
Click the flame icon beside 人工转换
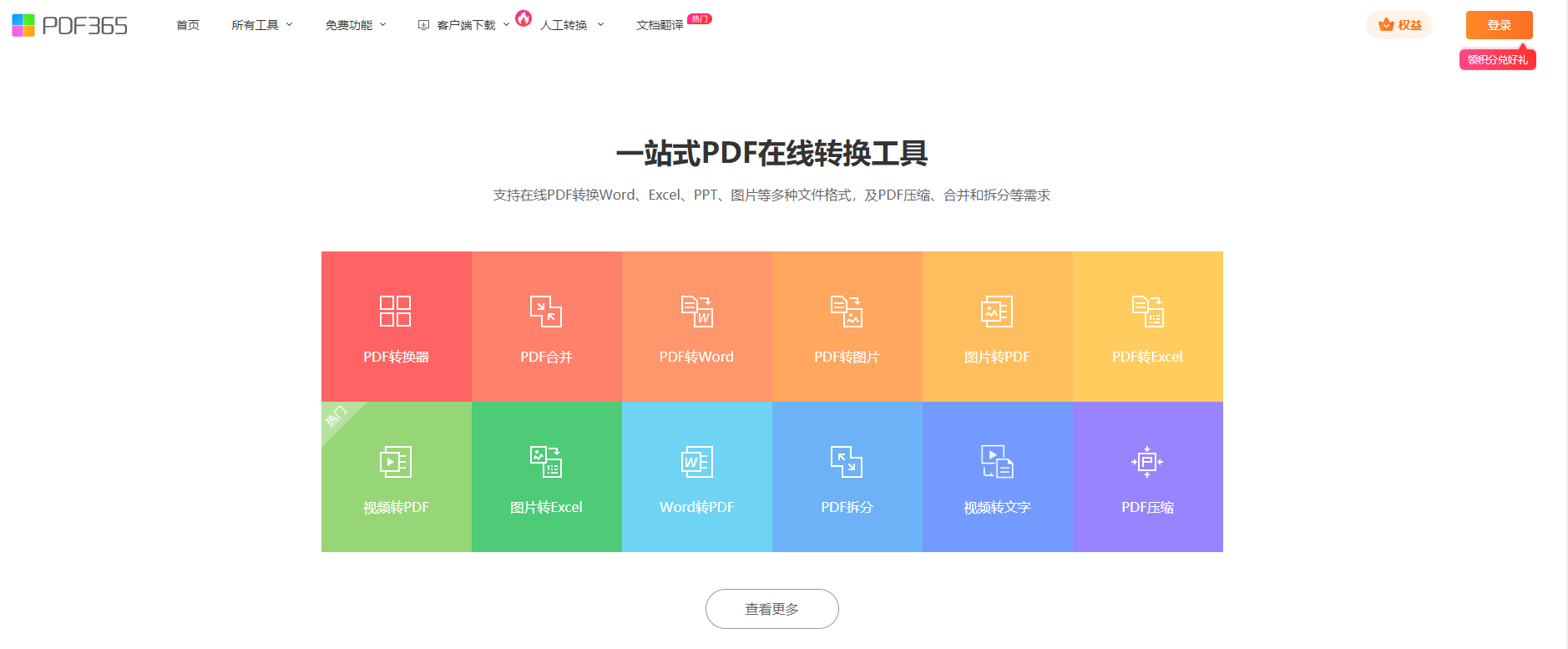click(524, 18)
